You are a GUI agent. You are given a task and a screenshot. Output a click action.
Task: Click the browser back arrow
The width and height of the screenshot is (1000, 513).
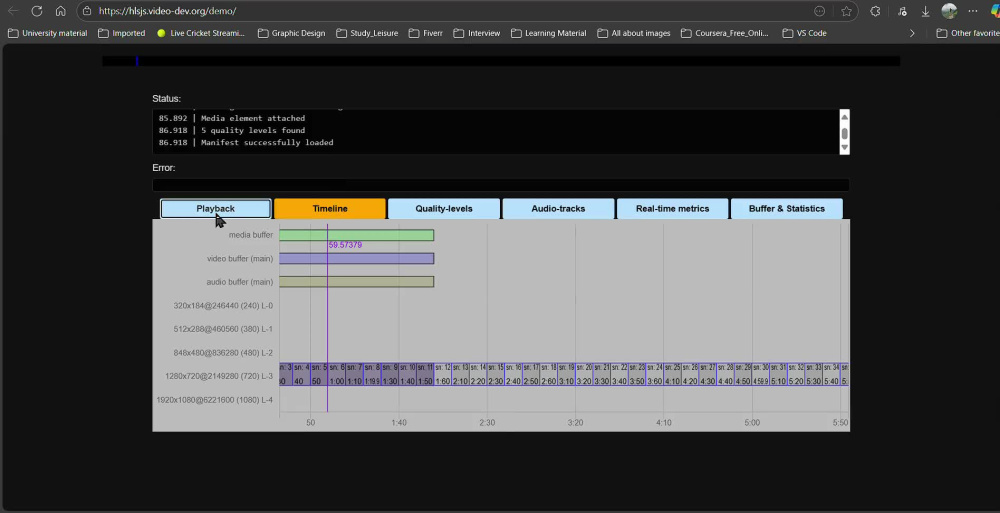coord(13,11)
